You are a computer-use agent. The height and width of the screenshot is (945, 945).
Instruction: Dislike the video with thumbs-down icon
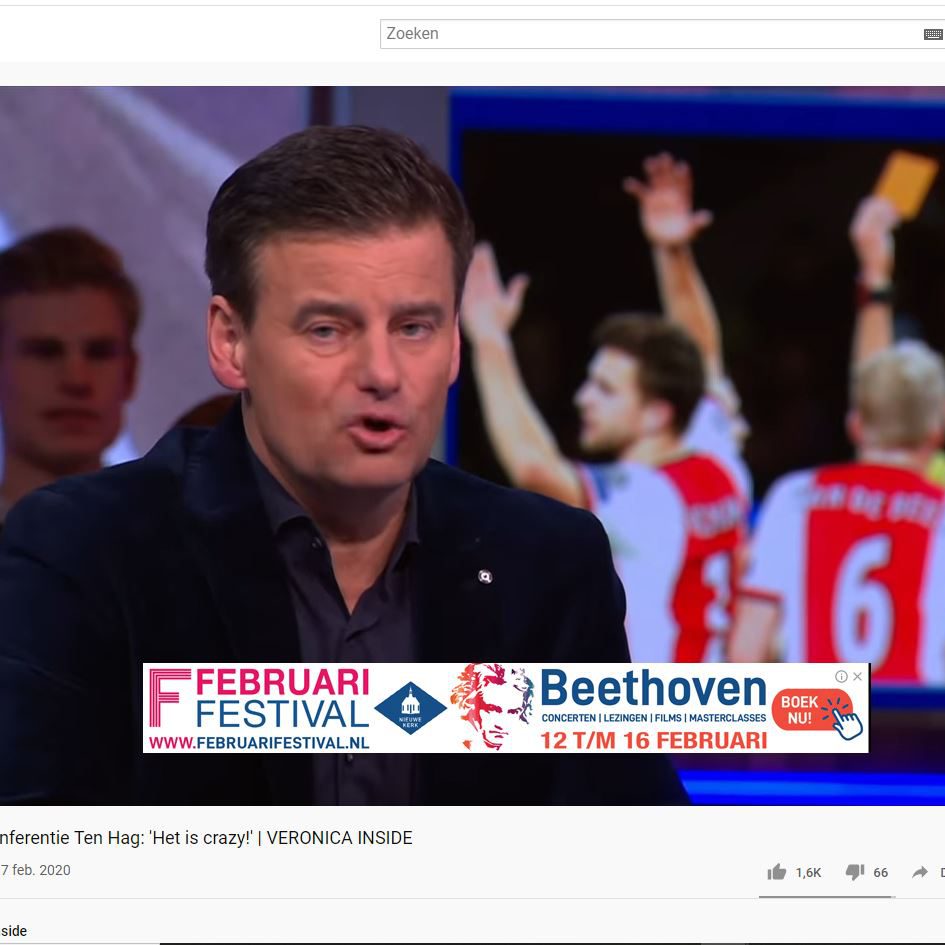(855, 872)
